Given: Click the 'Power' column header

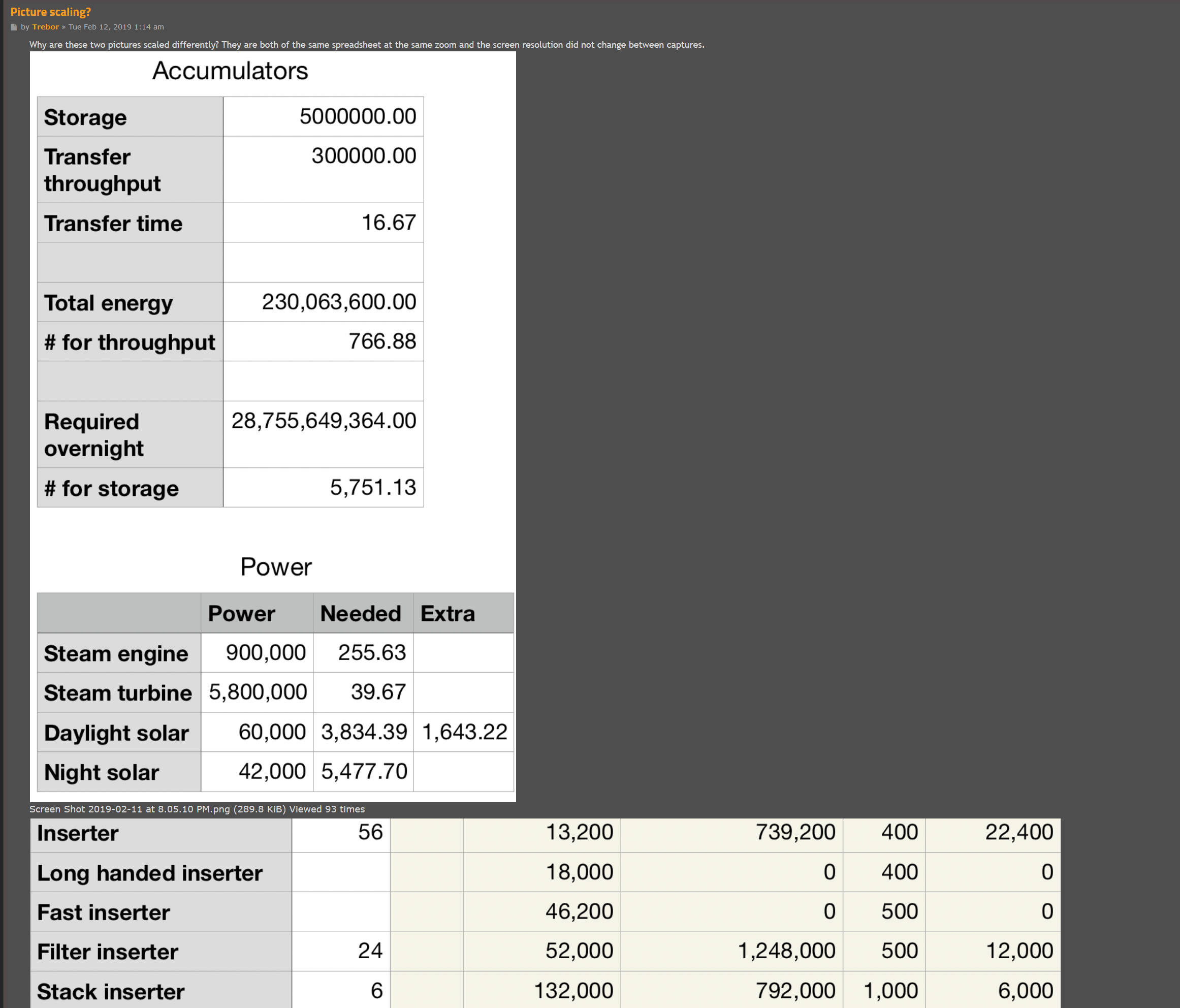Looking at the screenshot, I should [241, 613].
